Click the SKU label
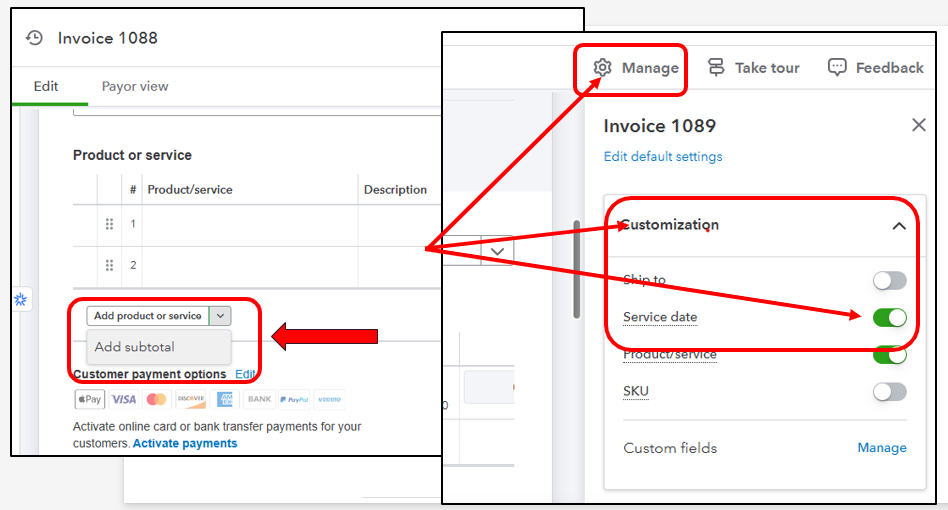 tap(635, 392)
